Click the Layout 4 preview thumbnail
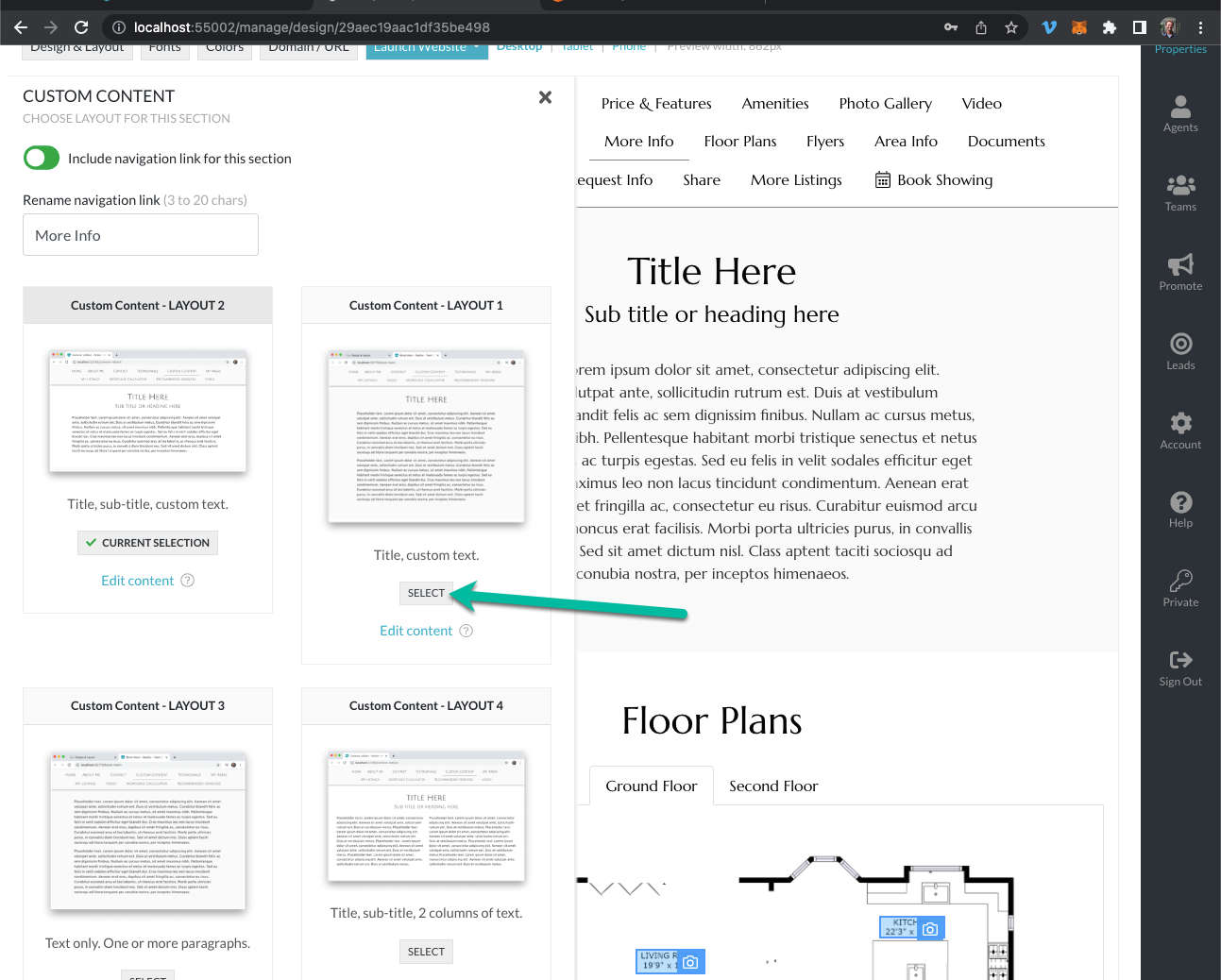 426,817
